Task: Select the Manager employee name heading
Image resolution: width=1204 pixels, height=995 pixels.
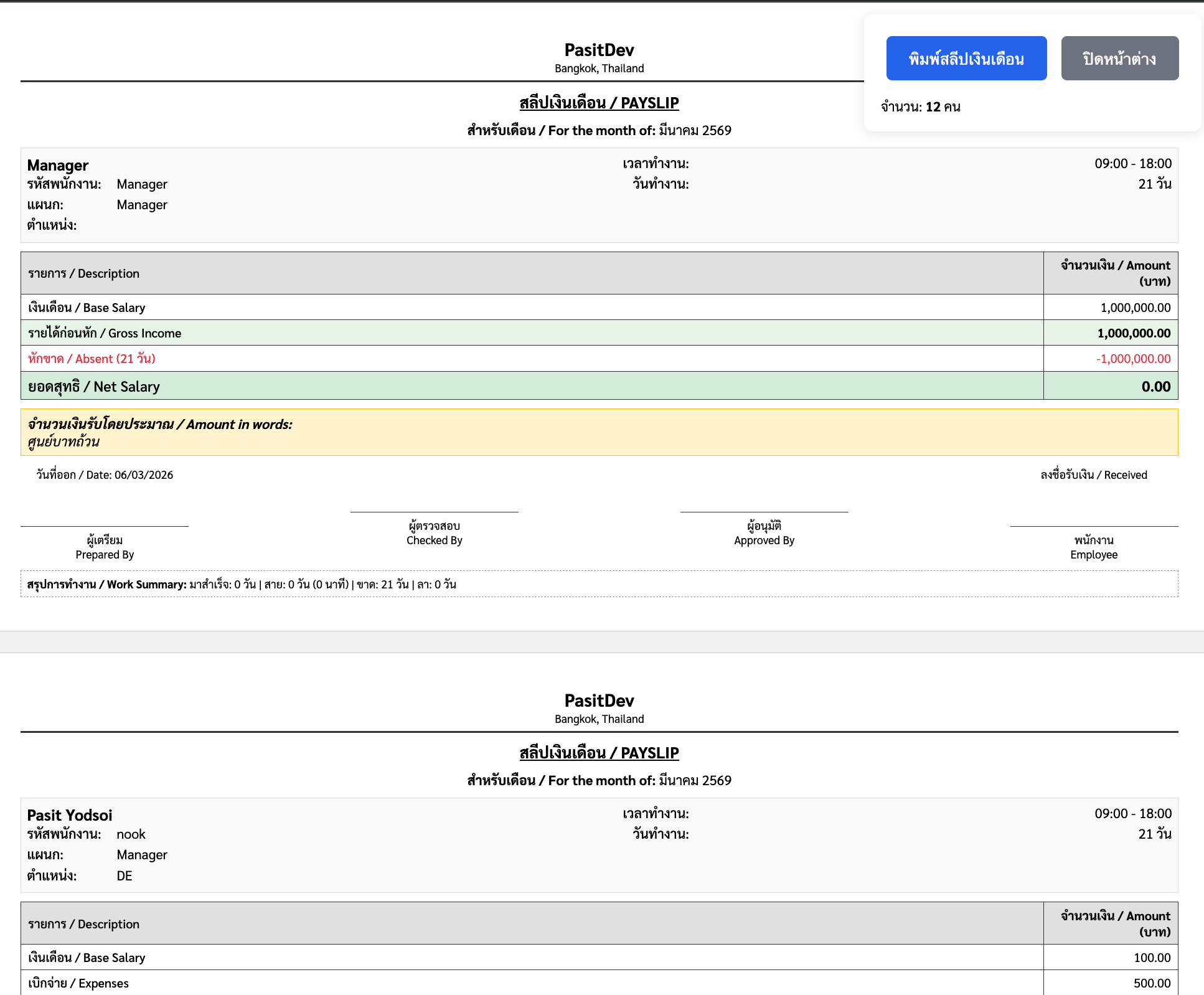Action: coord(58,165)
